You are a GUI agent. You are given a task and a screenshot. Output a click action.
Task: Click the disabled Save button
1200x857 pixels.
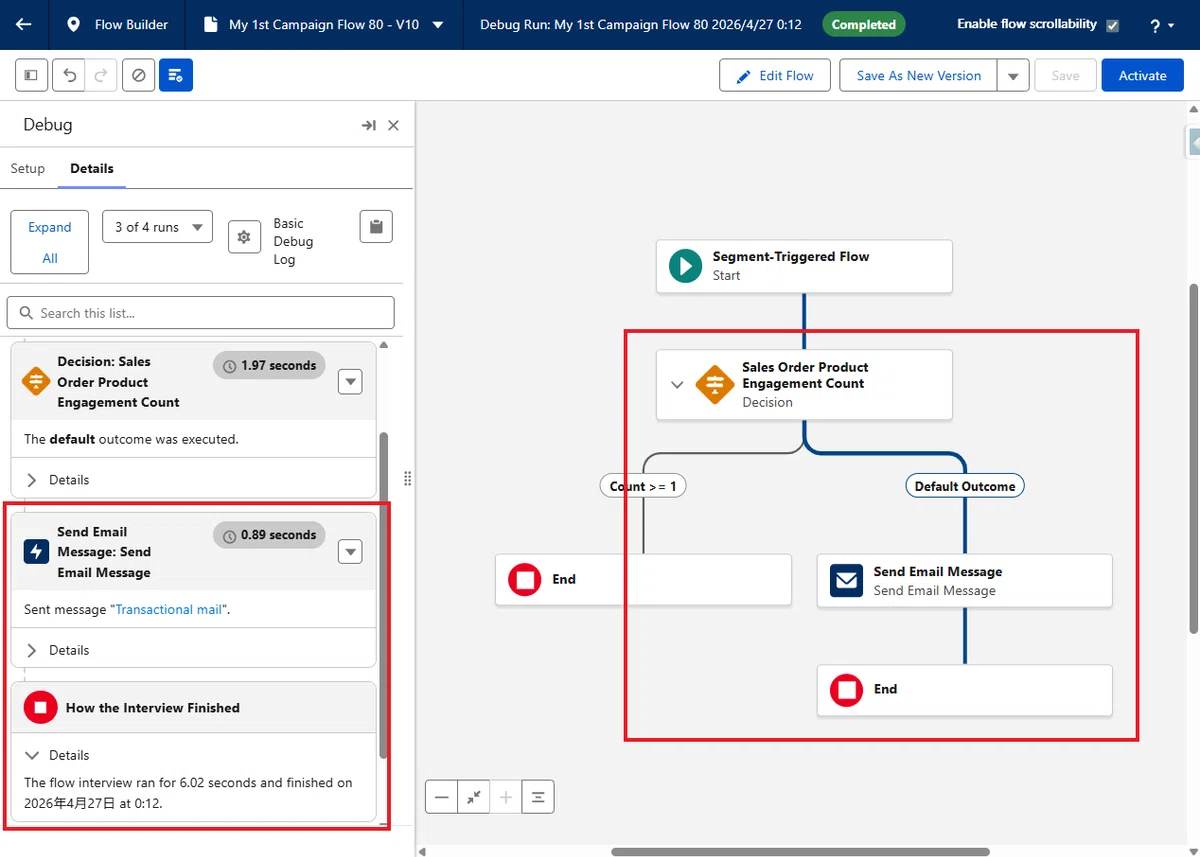coord(1065,75)
